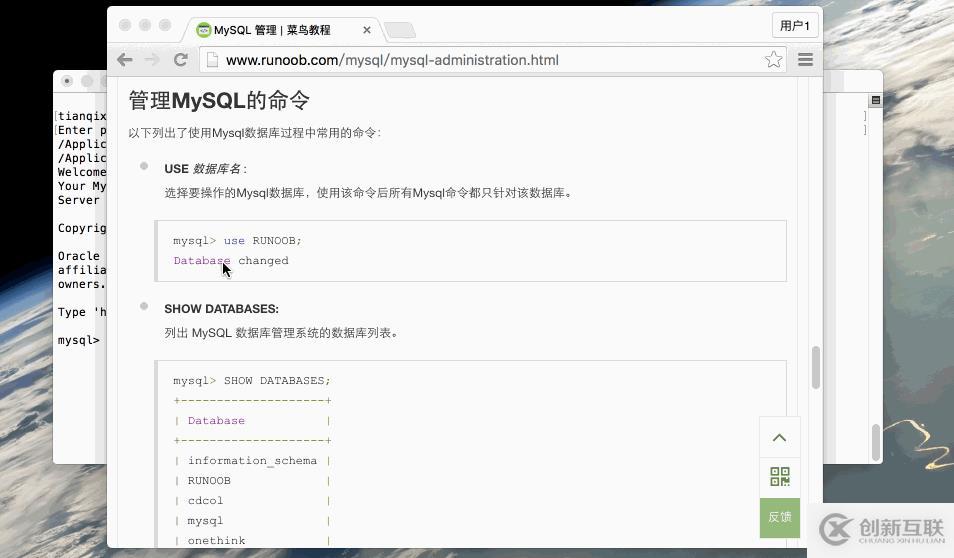Click the browser back arrow

point(125,60)
